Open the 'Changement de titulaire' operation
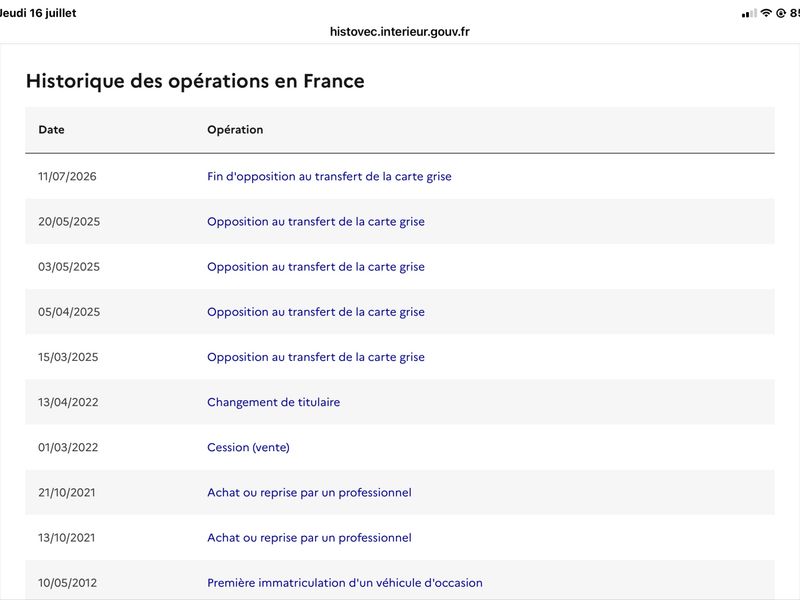Viewport: 800px width, 600px height. 273,402
